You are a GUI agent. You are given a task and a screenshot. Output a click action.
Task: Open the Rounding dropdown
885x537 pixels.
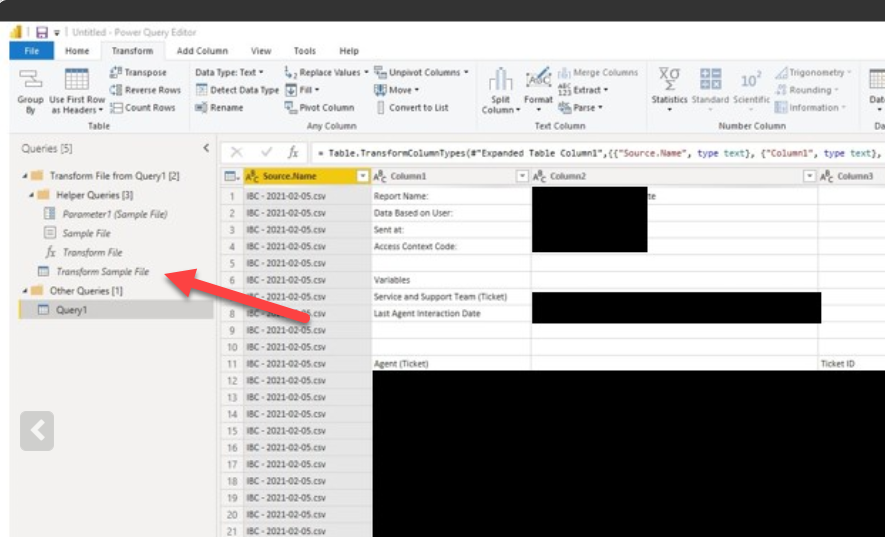(807, 90)
